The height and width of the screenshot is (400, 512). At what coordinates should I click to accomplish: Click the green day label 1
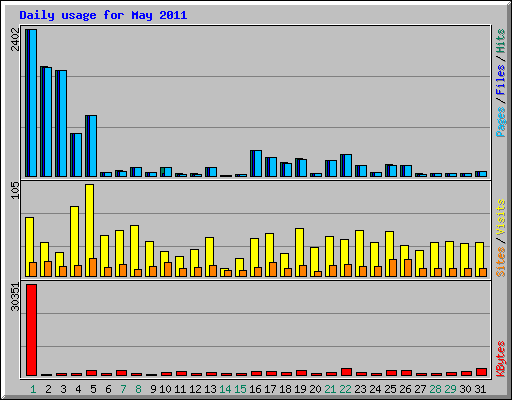pyautogui.click(x=33, y=389)
